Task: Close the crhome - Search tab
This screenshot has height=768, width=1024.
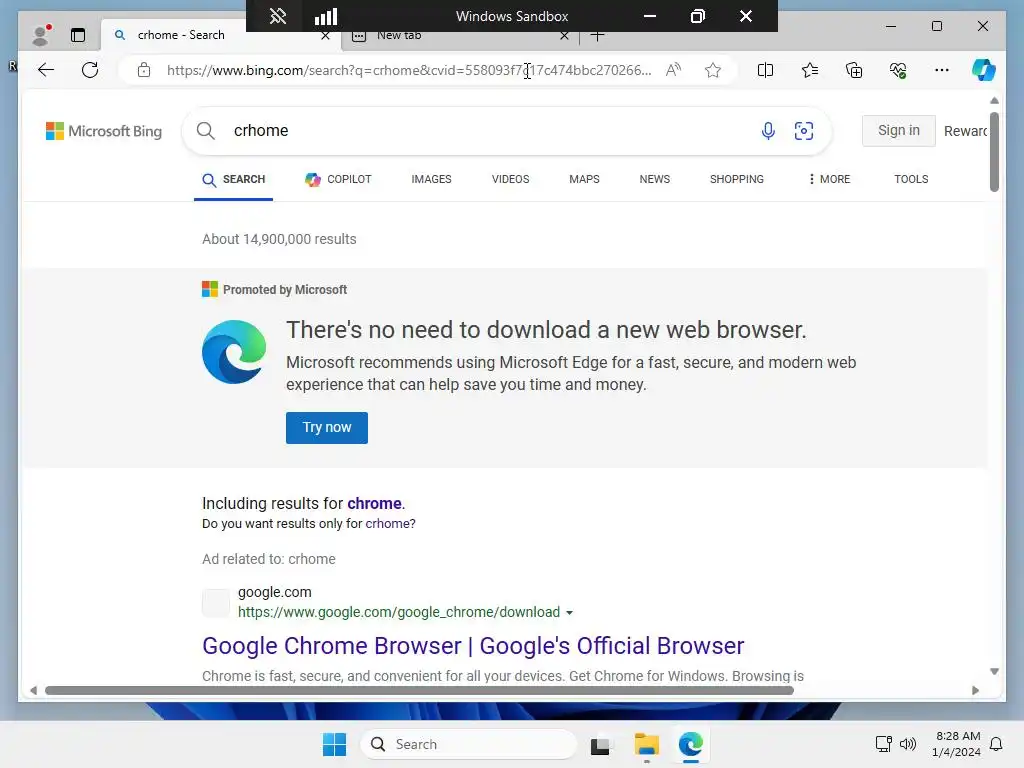Action: pos(325,35)
